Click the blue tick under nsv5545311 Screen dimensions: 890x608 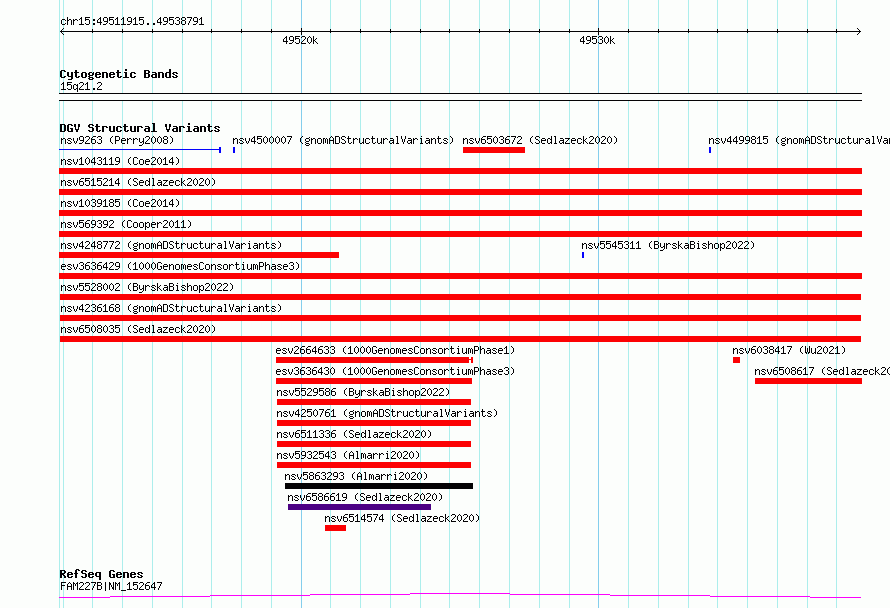coord(583,255)
